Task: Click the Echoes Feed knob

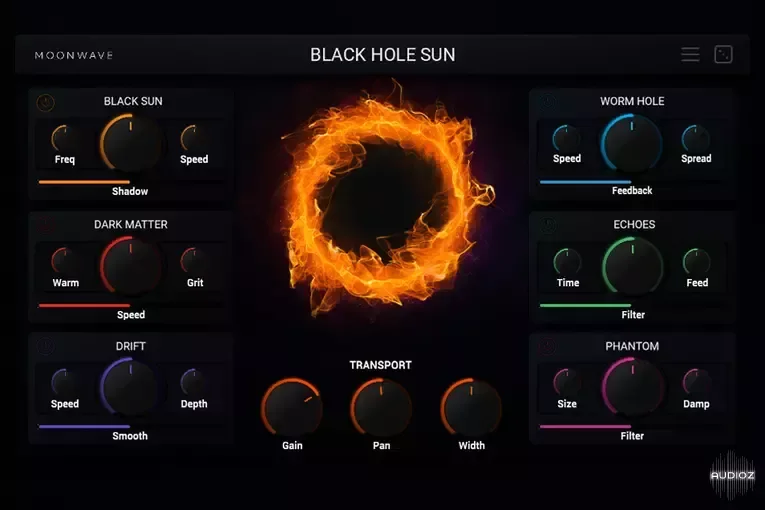Action: tap(697, 262)
